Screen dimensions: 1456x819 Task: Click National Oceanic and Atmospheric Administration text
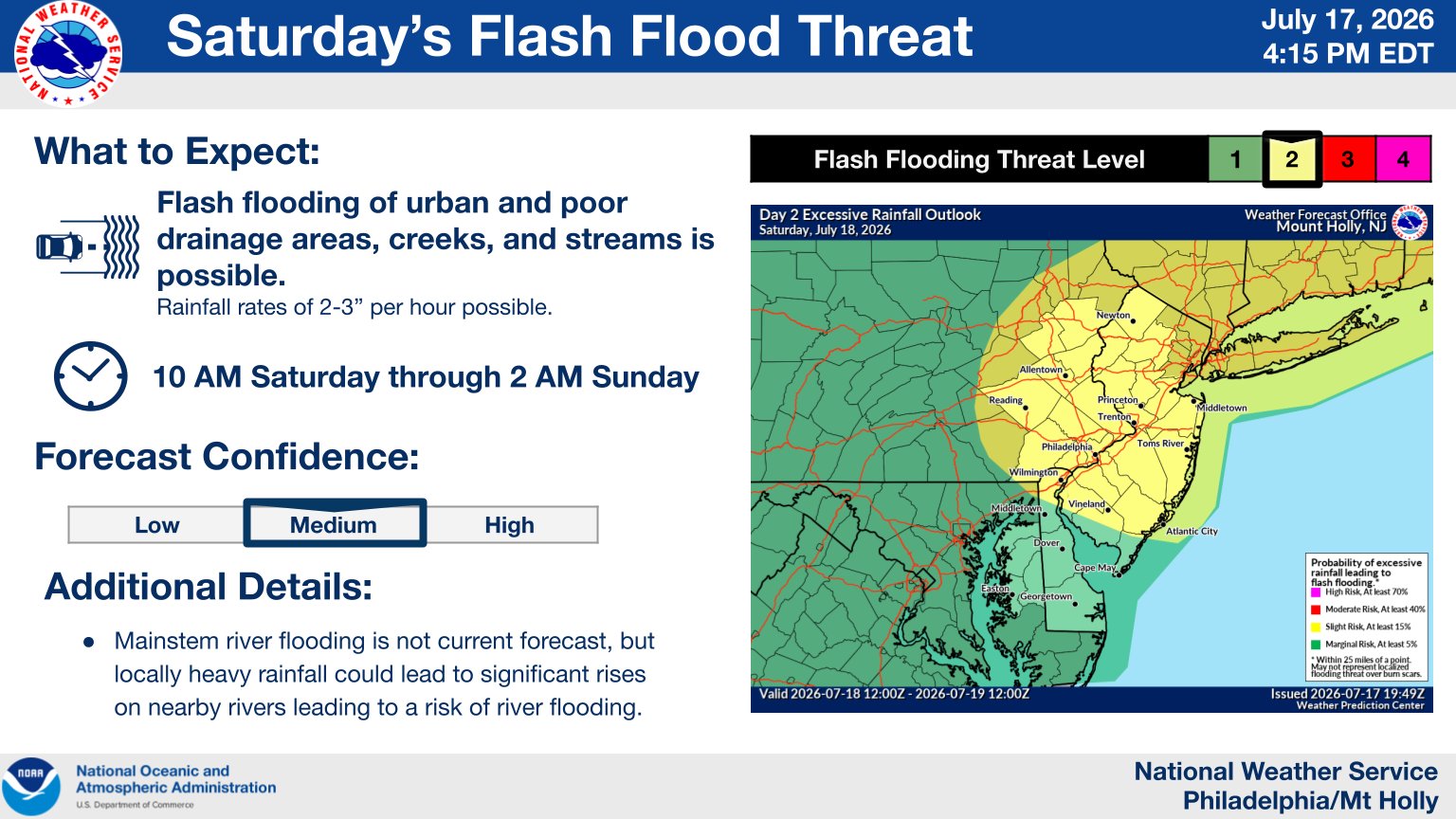click(176, 779)
